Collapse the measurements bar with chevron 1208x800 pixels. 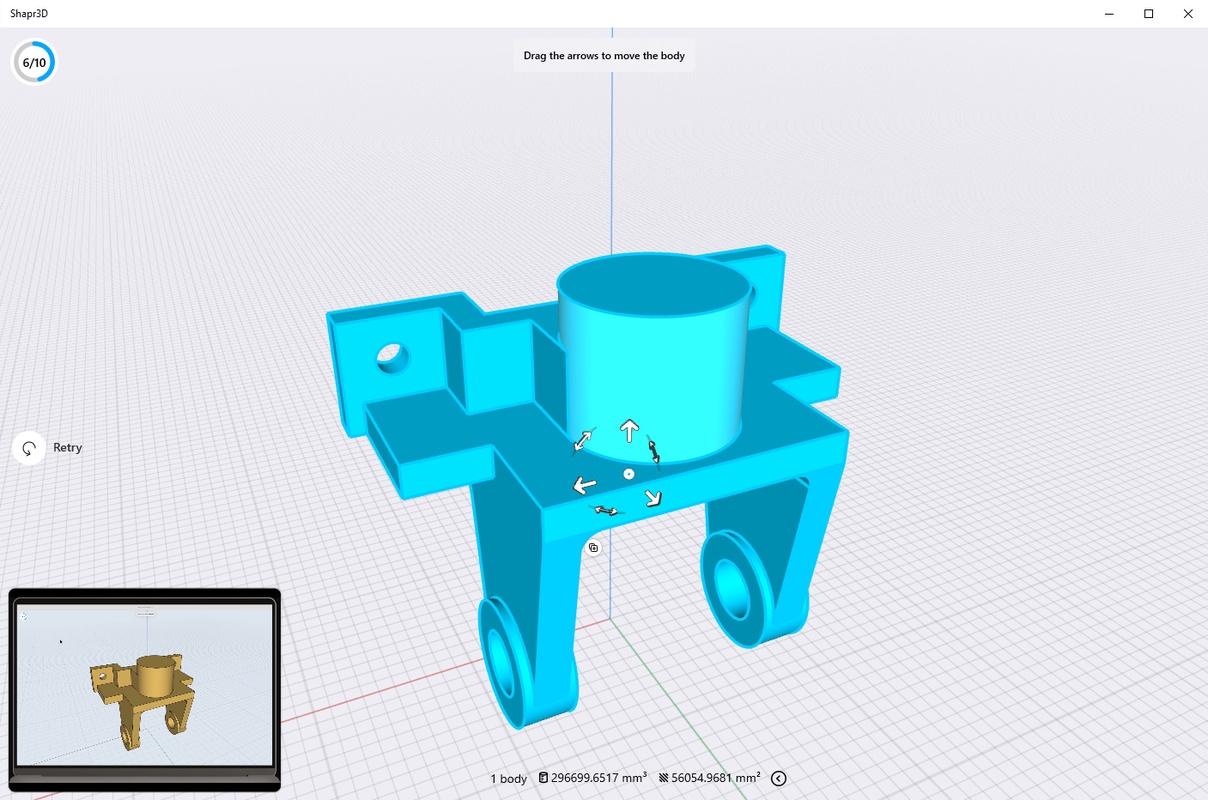[x=779, y=779]
